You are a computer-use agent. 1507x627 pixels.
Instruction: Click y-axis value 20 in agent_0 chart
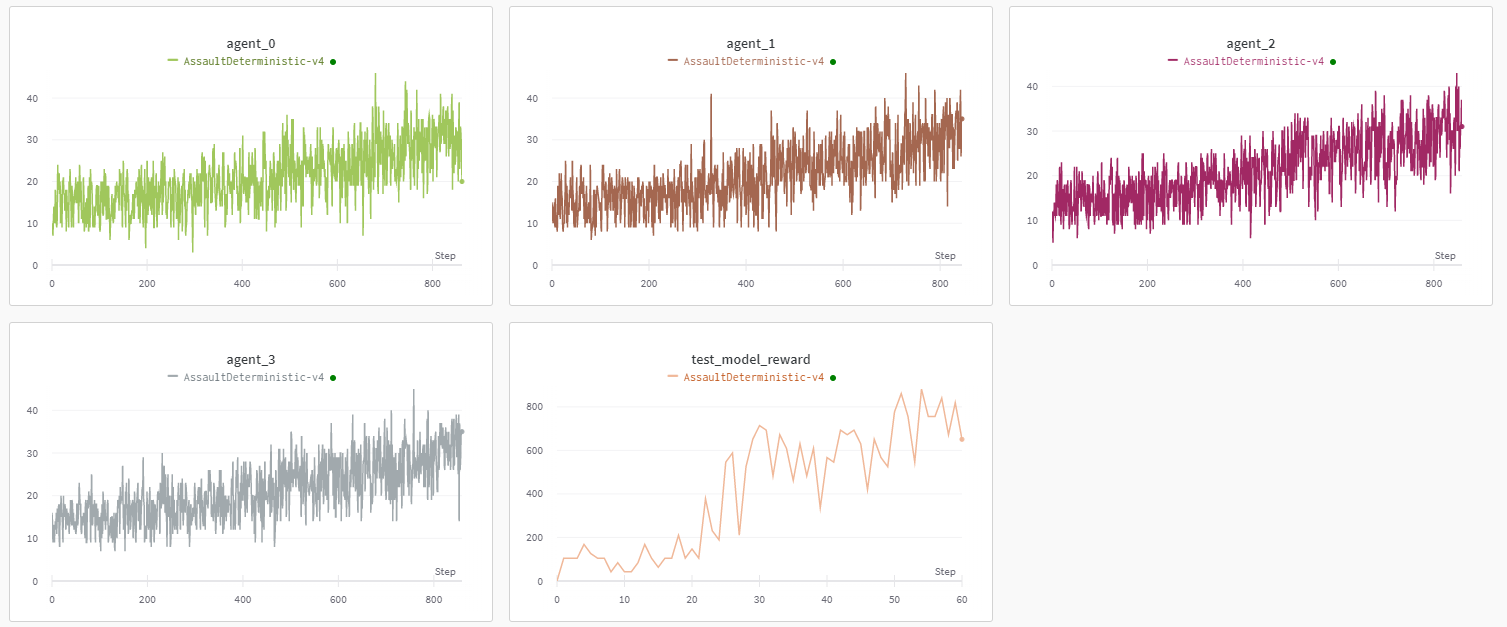coord(32,182)
